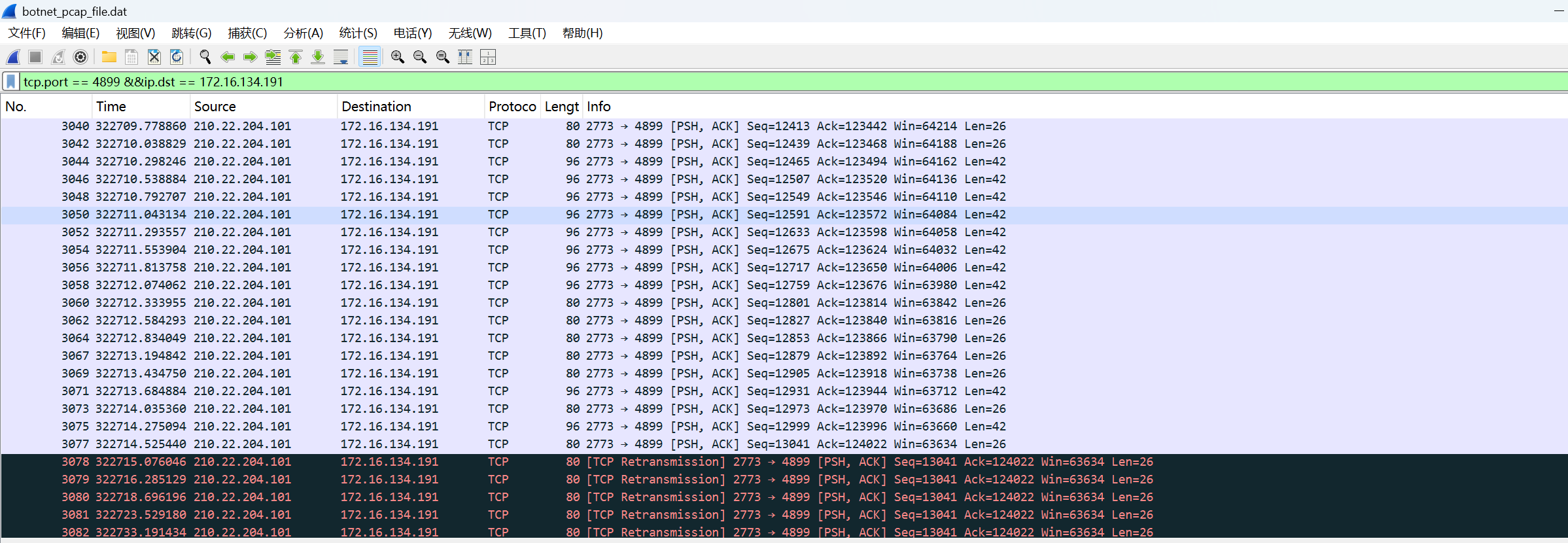Screen dimensions: 1568x543
Task: Stop capturing packets with the square icon
Action: pos(35,57)
